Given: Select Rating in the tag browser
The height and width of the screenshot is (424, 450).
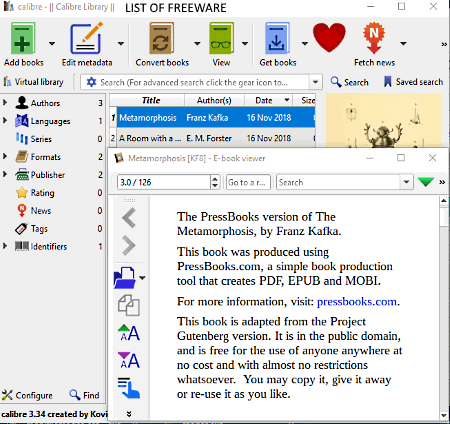Looking at the screenshot, I should tap(42, 193).
